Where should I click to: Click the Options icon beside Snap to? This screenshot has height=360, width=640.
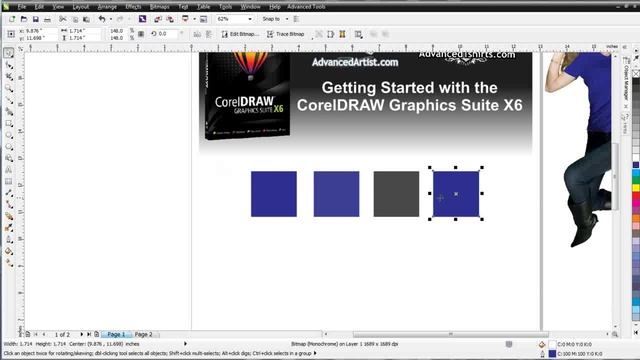coord(296,19)
